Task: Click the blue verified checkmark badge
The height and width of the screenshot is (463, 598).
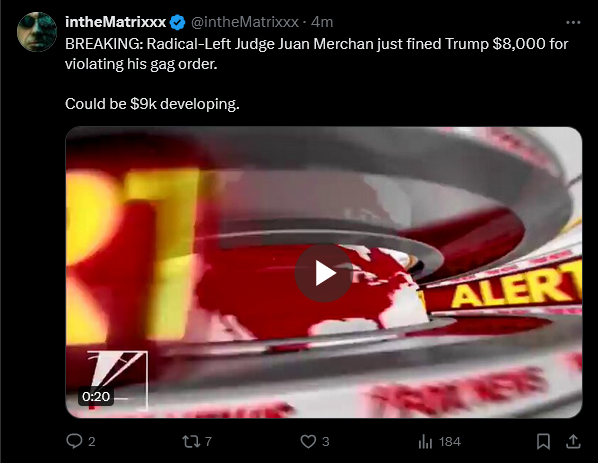Action: pyautogui.click(x=177, y=23)
